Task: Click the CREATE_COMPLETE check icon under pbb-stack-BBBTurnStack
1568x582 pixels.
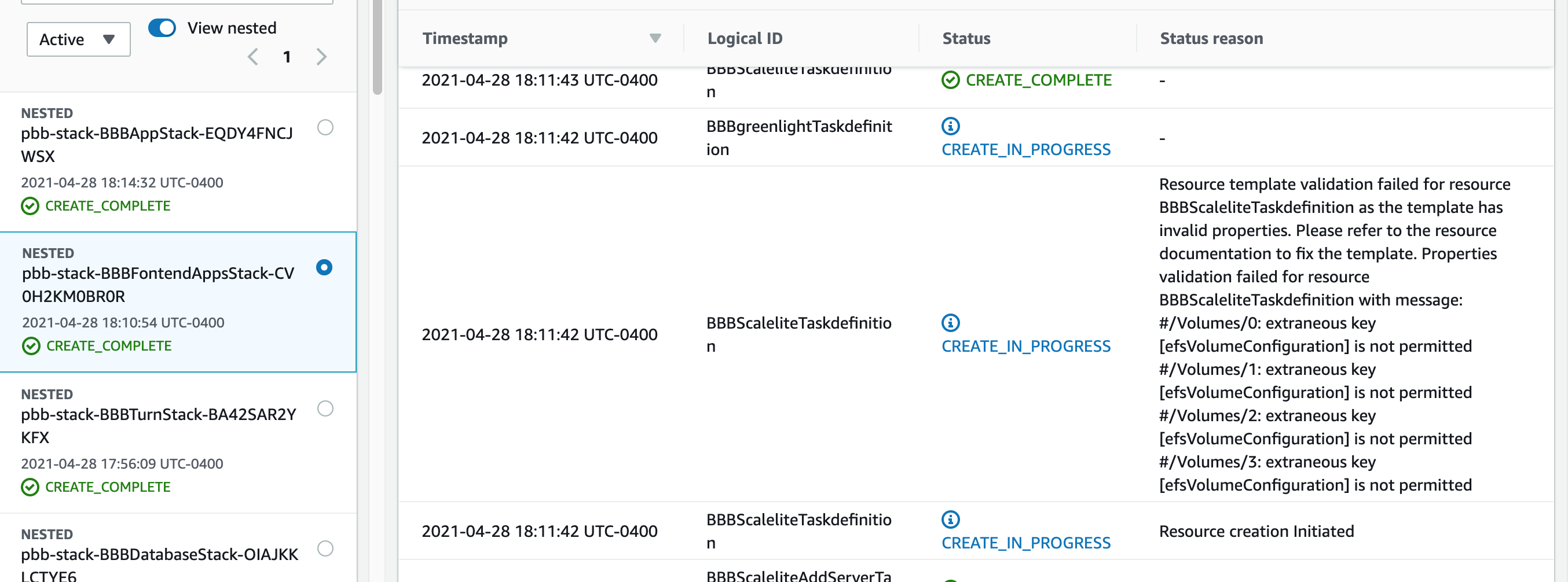Action: [29, 487]
